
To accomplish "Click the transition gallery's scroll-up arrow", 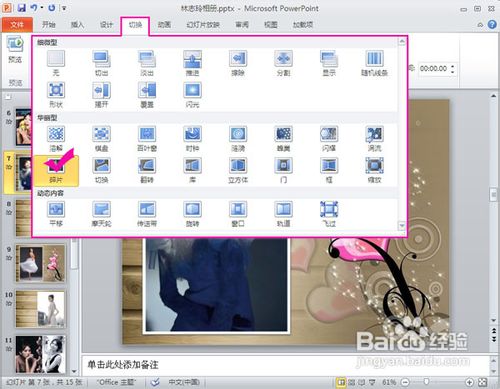I will point(402,42).
